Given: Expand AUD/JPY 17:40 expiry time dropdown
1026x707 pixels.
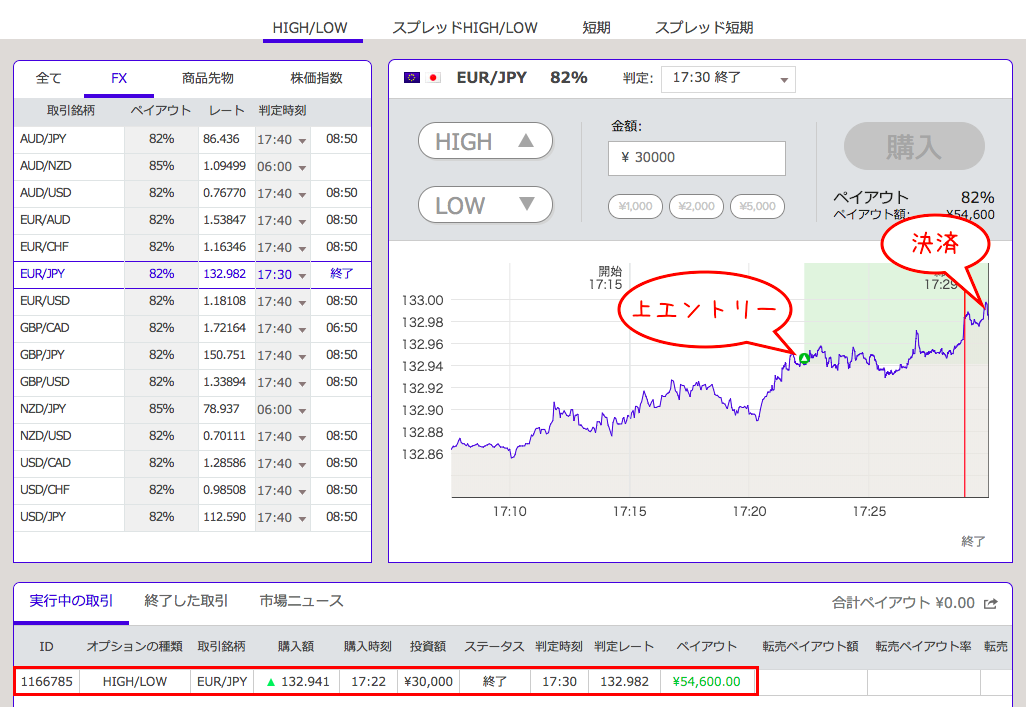Looking at the screenshot, I should (282, 140).
